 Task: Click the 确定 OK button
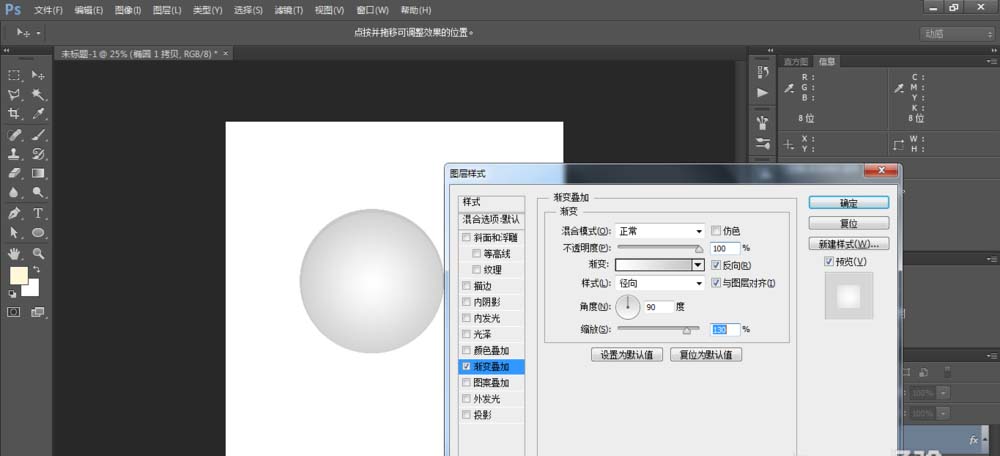tap(848, 203)
